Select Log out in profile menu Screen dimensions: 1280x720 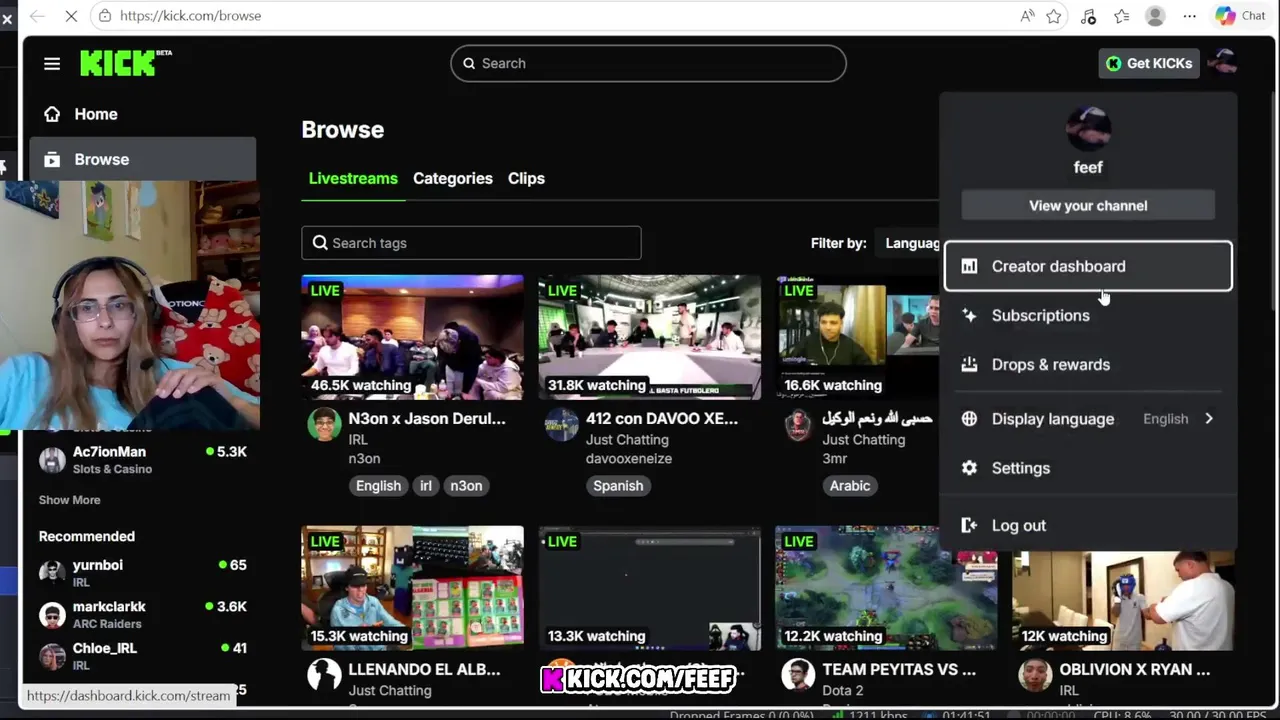pyautogui.click(x=1088, y=525)
